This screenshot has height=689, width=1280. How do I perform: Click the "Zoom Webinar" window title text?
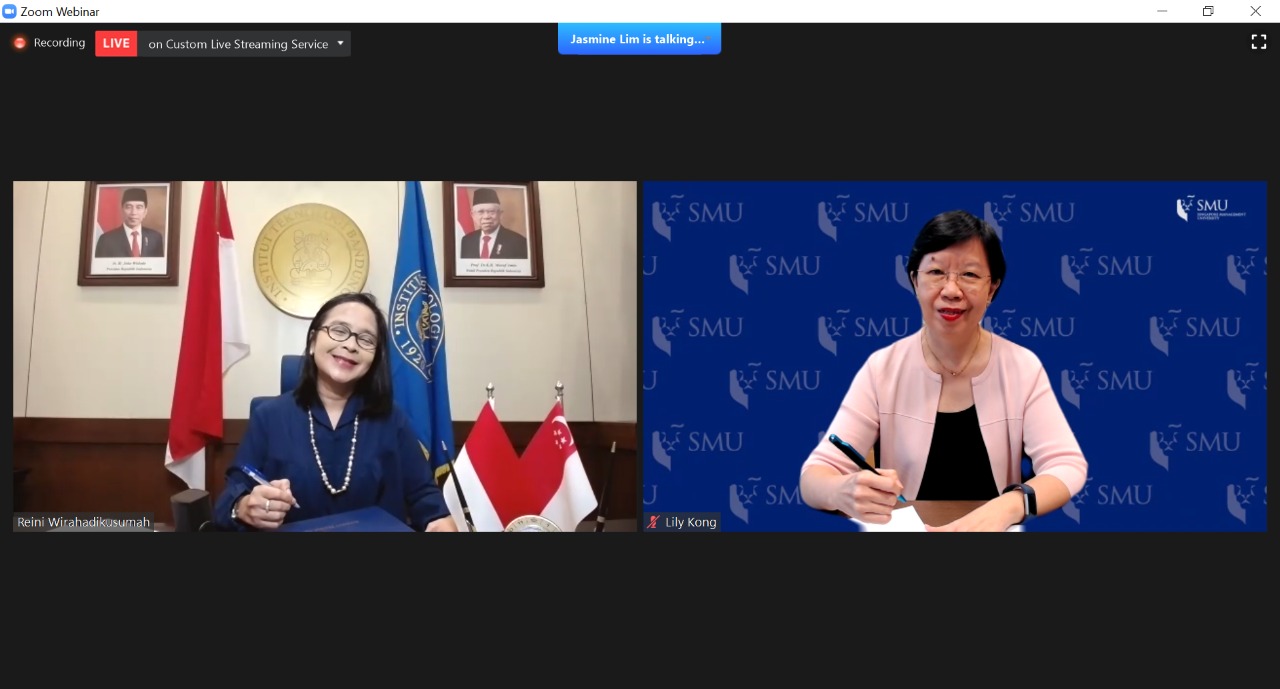(x=60, y=11)
